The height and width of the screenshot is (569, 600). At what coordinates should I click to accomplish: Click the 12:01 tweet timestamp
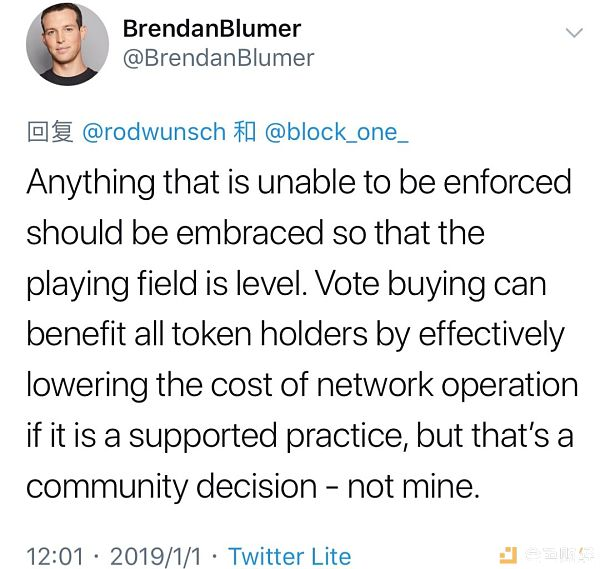[x=55, y=556]
